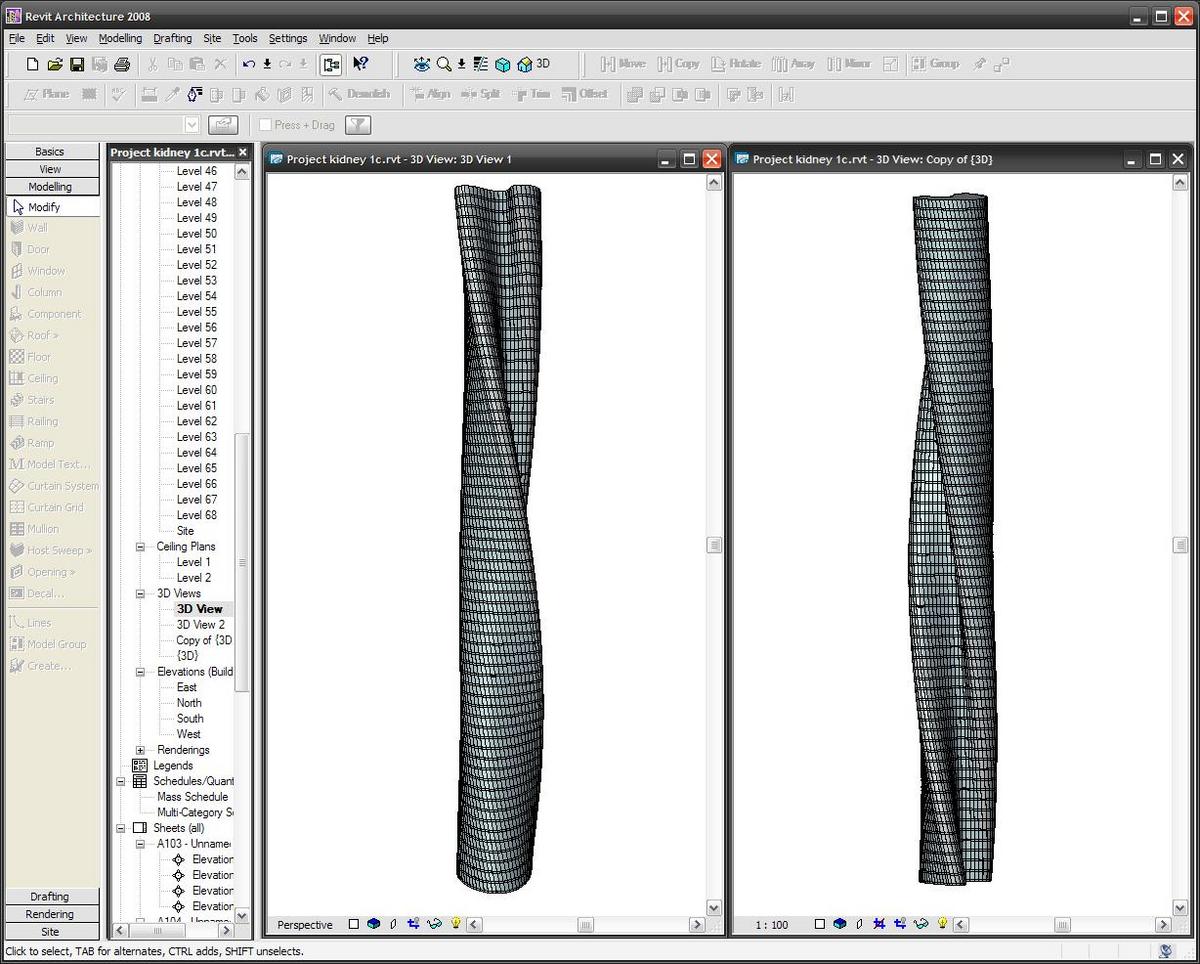Screen dimensions: 1200x964
Task: Collapse the Ceiling Plans tree node
Action: [140, 547]
